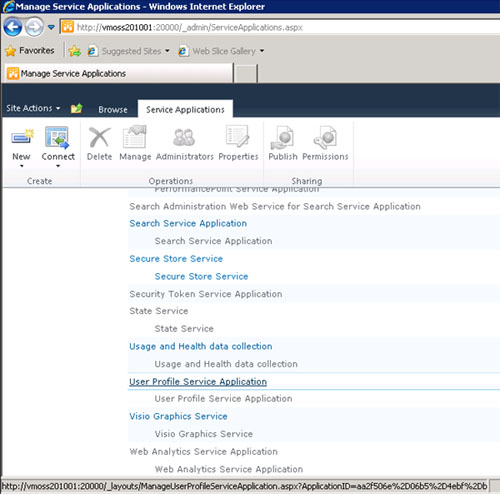Expand the Connect button dropdown arrow
The image size is (500, 494).
[58, 166]
